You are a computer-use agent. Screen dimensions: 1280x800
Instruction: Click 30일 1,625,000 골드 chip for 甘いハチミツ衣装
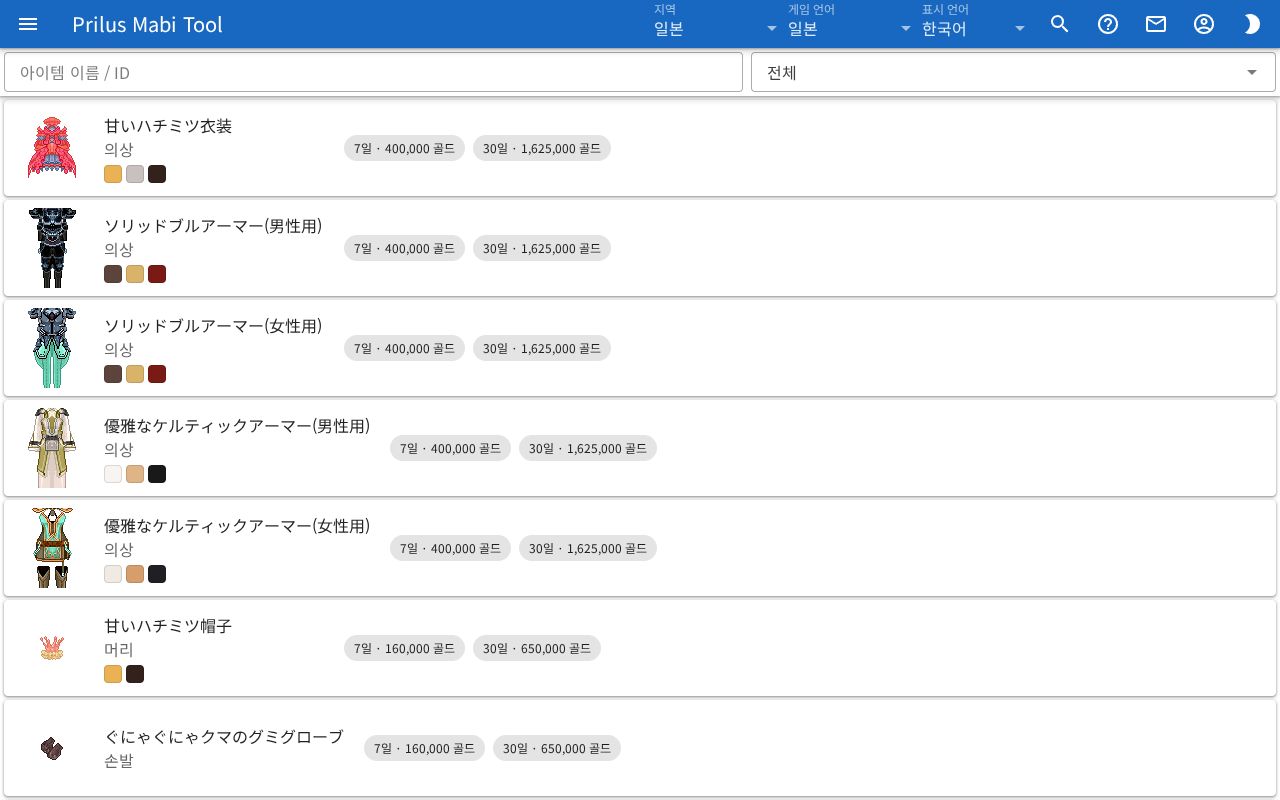pos(542,148)
